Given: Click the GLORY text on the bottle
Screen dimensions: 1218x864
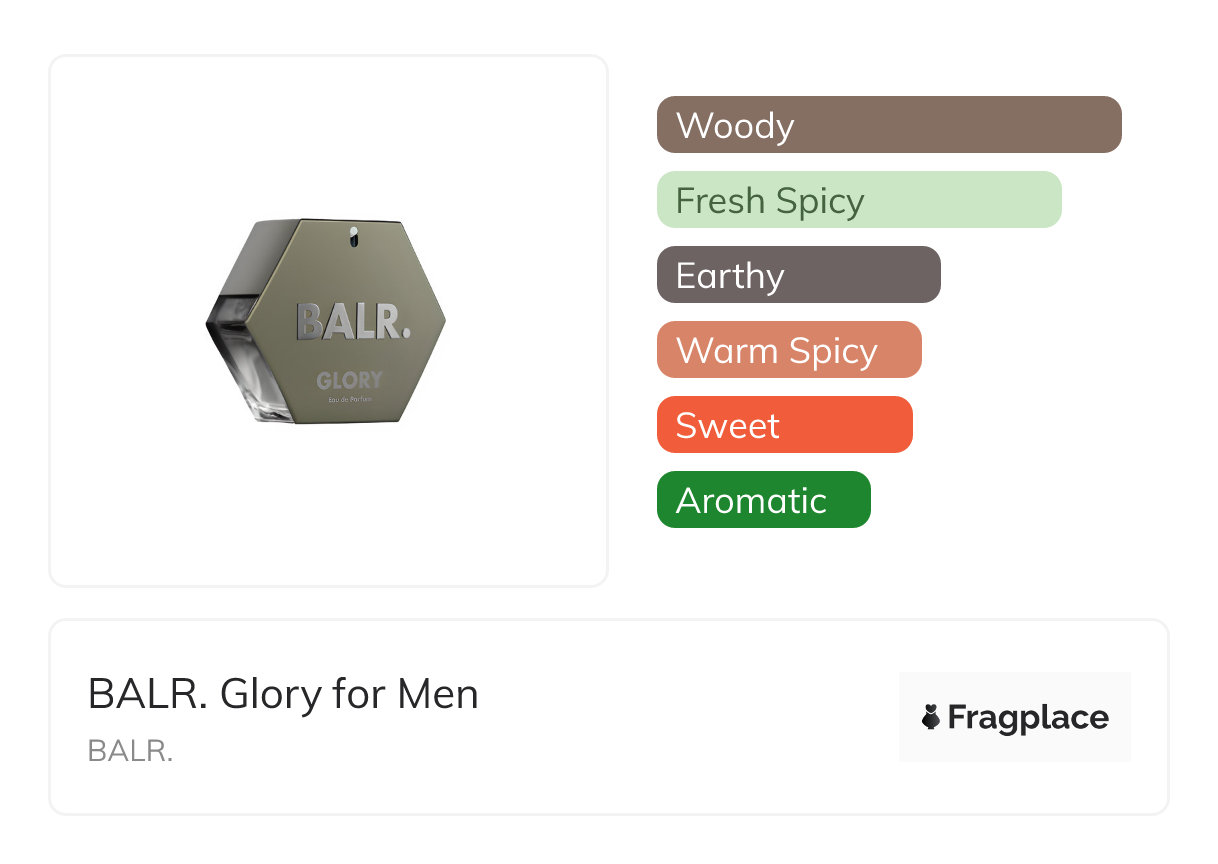Looking at the screenshot, I should [x=349, y=380].
